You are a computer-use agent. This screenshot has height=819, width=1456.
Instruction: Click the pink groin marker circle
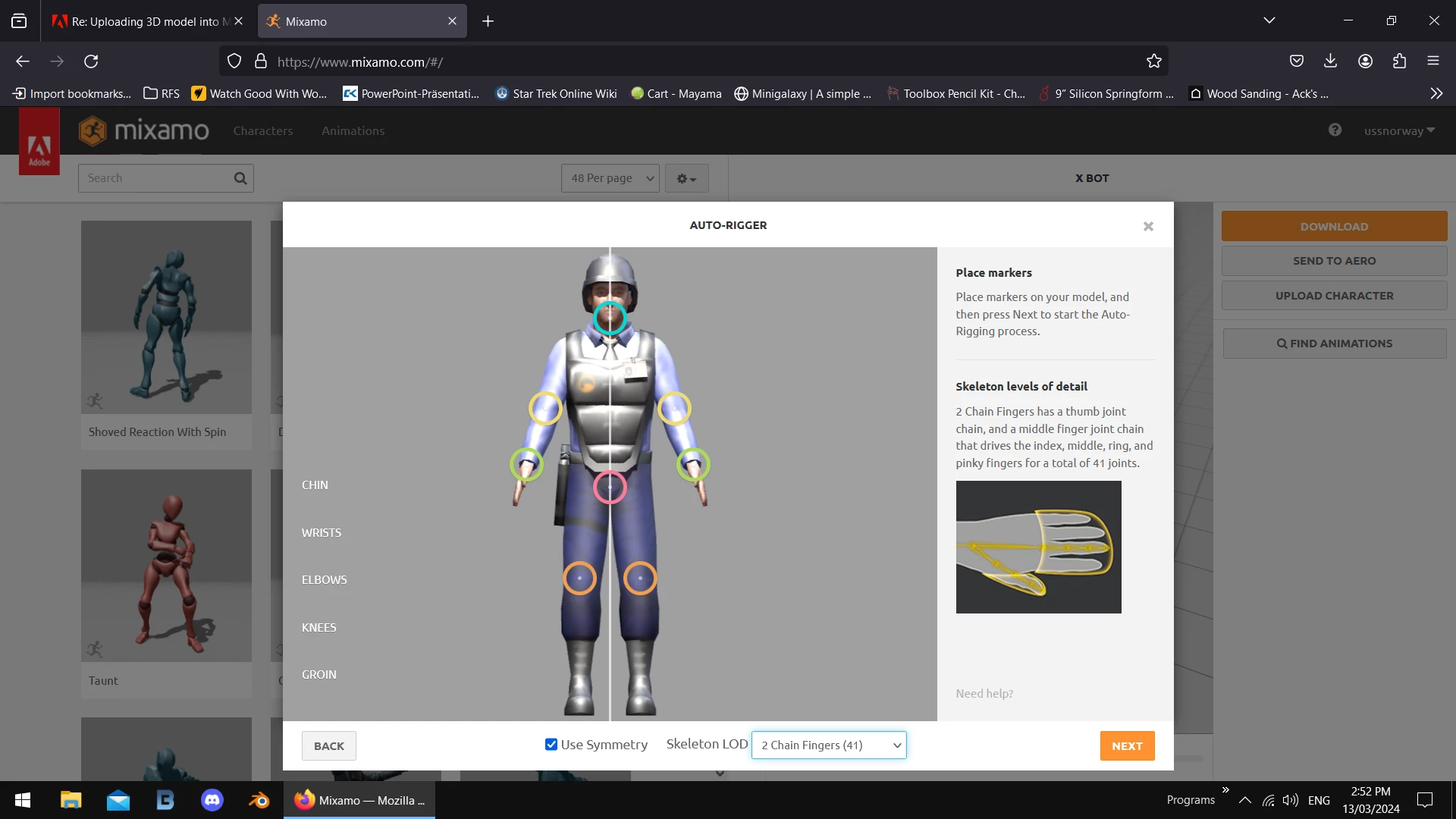coord(609,488)
